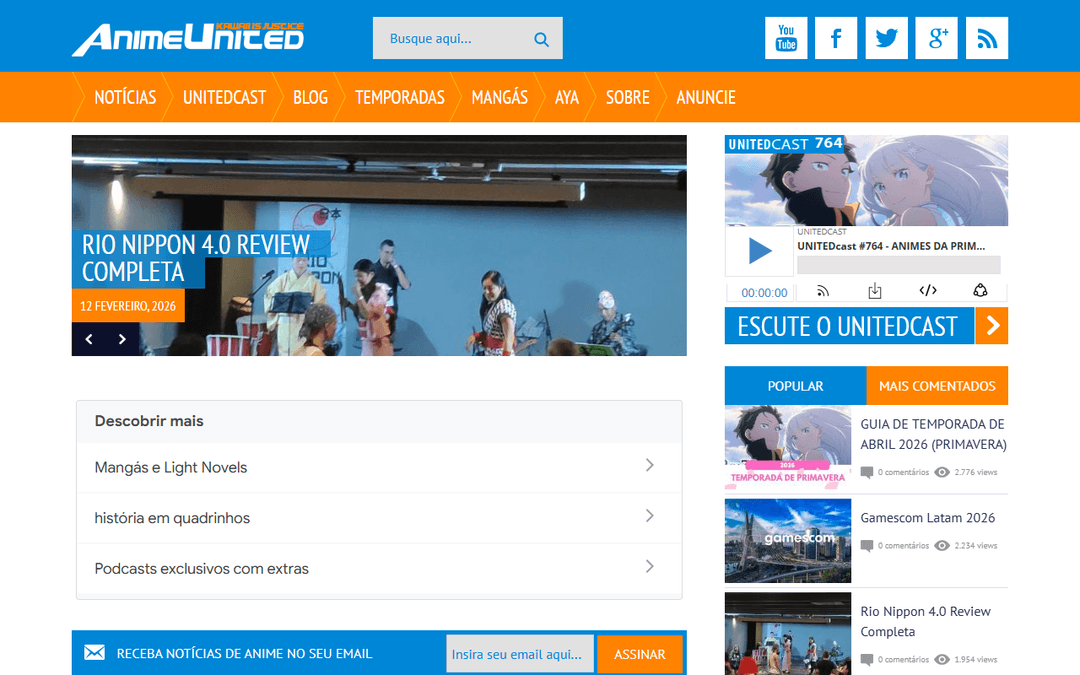Viewport: 1080px width, 675px height.
Task: Click the search magnifier icon
Action: pos(541,39)
